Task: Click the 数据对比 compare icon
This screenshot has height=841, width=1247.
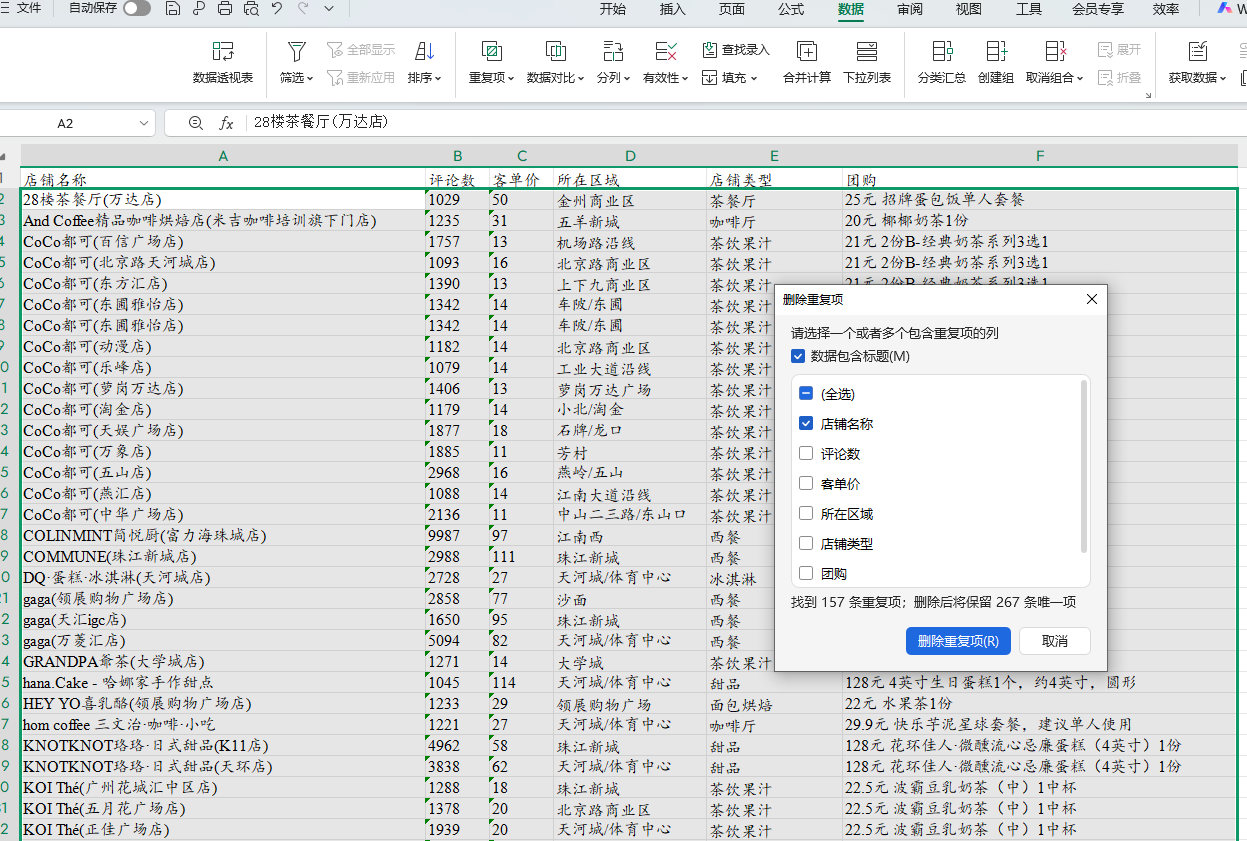Action: pos(555,52)
